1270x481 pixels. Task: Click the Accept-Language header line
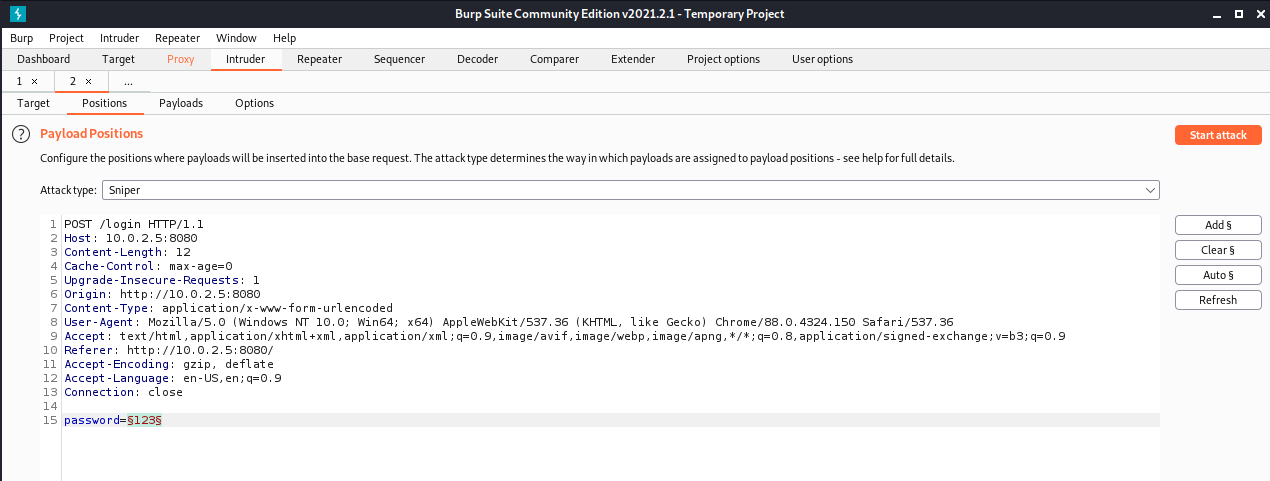click(x=172, y=378)
